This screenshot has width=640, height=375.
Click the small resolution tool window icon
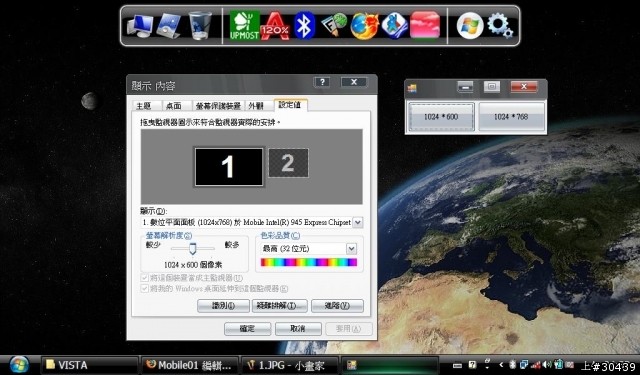[x=412, y=88]
